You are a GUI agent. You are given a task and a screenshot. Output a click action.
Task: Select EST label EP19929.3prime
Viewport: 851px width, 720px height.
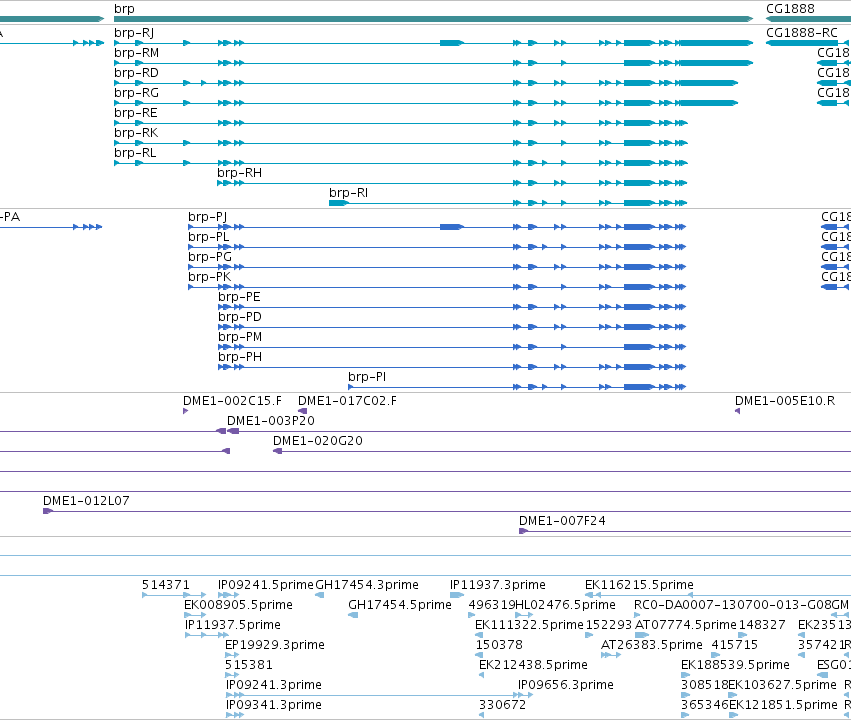[x=275, y=645]
